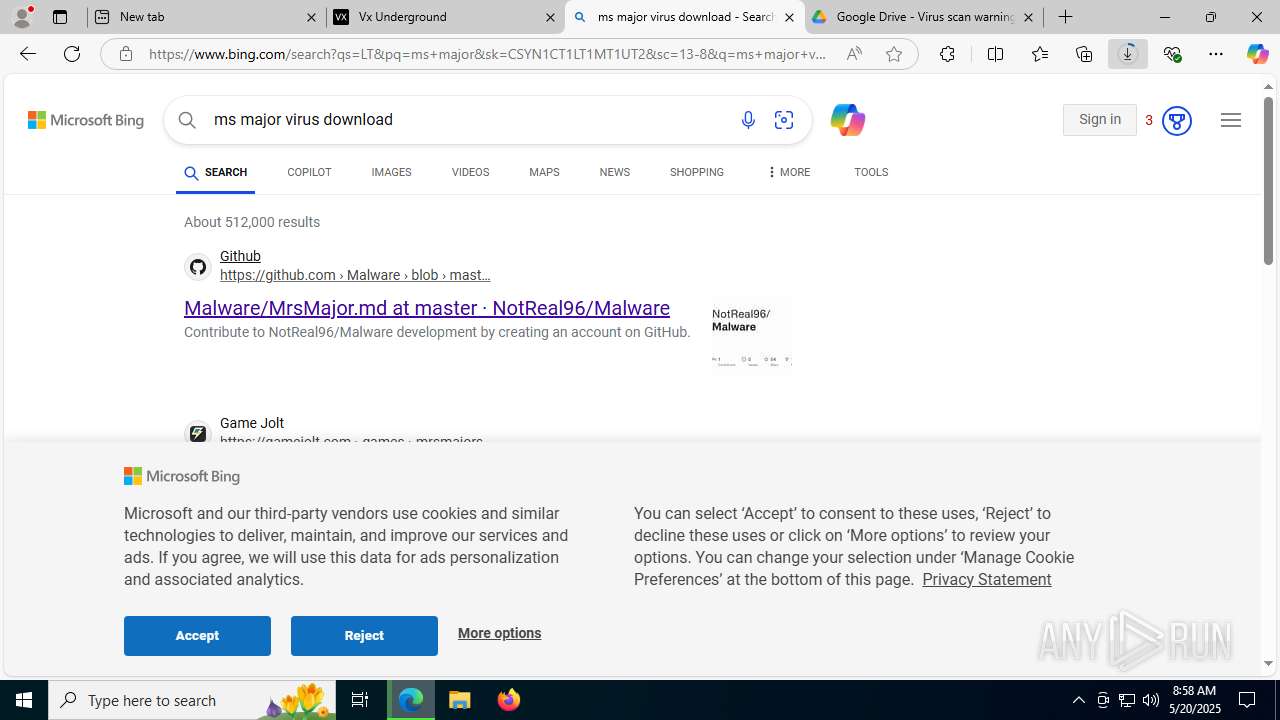The width and height of the screenshot is (1280, 720).
Task: Open Edge Settings and more menu
Action: [1216, 54]
